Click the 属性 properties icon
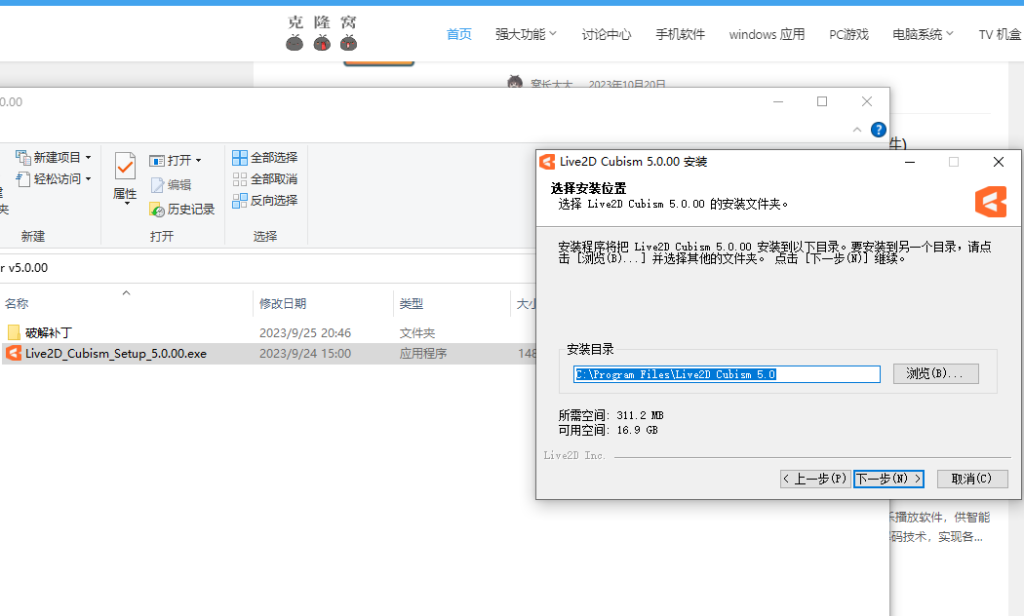This screenshot has width=1024, height=616. (125, 165)
